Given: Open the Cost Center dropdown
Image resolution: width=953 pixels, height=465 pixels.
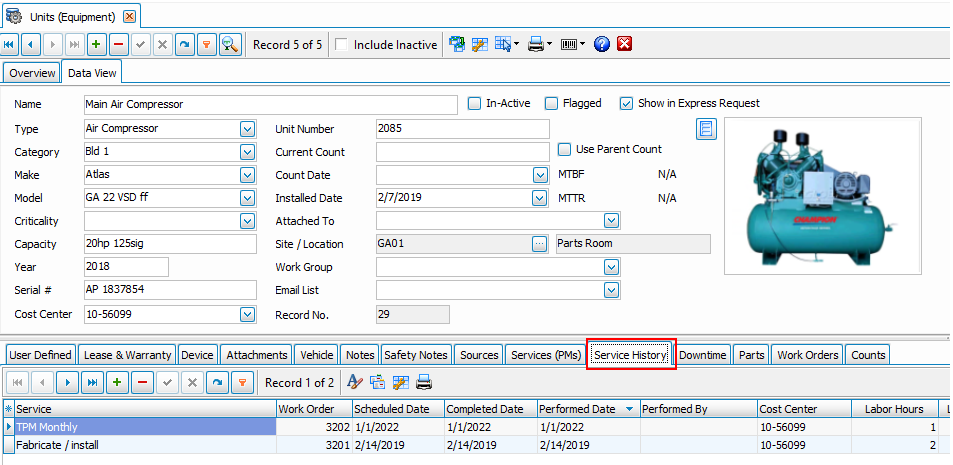Looking at the screenshot, I should click(x=247, y=314).
